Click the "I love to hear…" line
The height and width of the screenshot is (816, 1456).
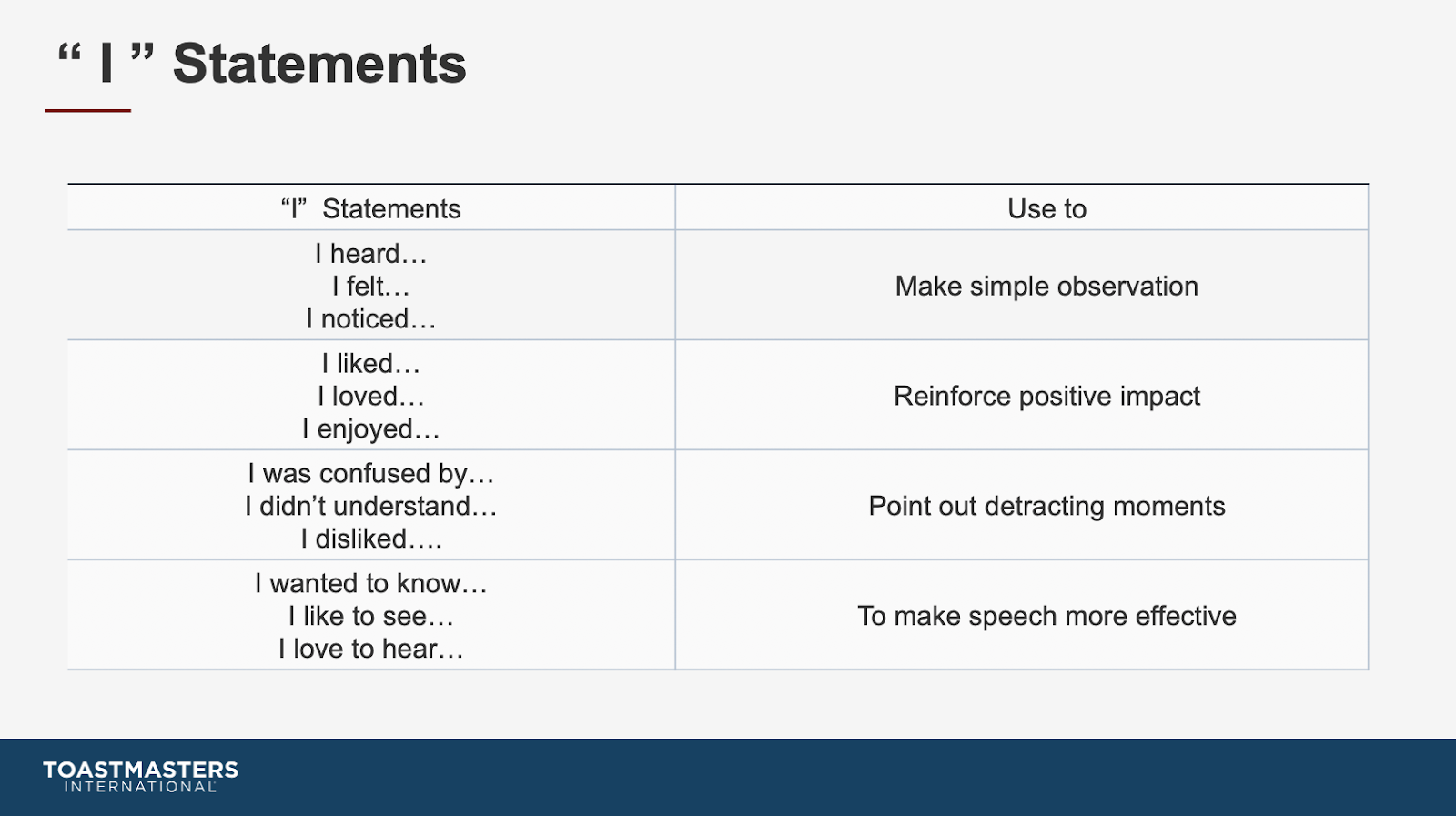pos(371,650)
